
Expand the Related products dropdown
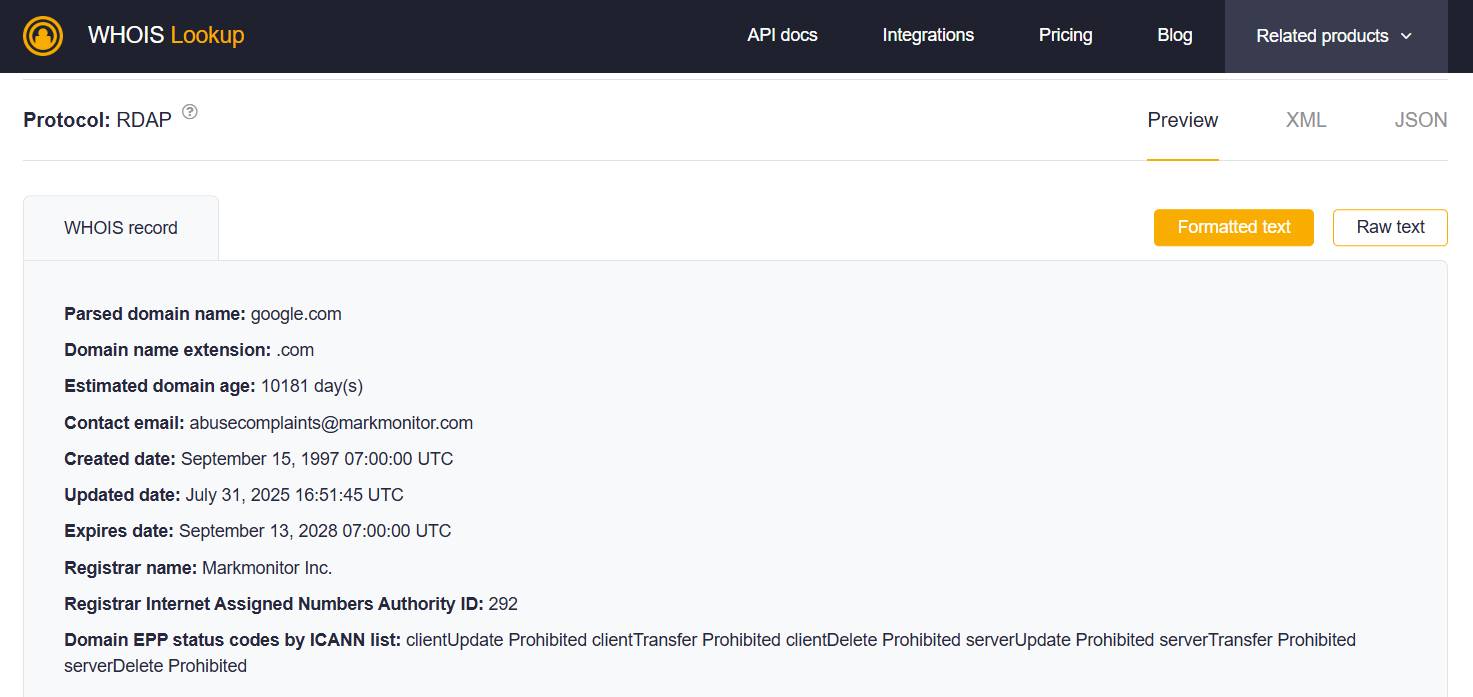pyautogui.click(x=1336, y=36)
